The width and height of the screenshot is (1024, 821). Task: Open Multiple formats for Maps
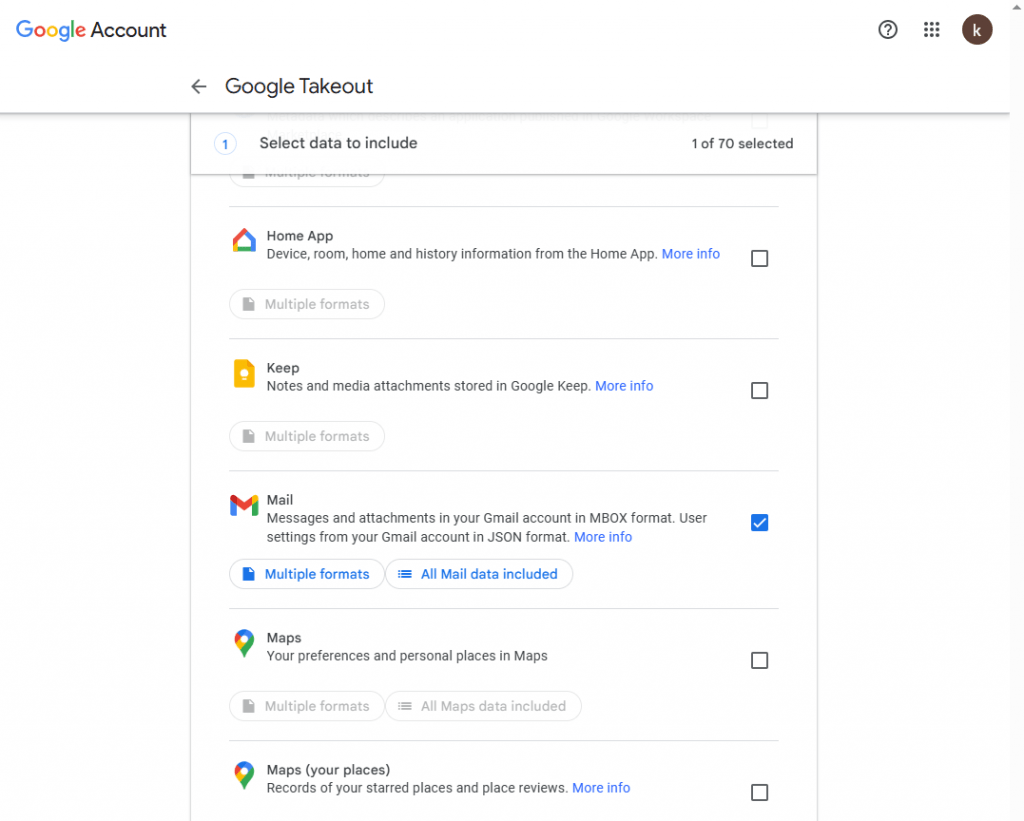coord(307,706)
